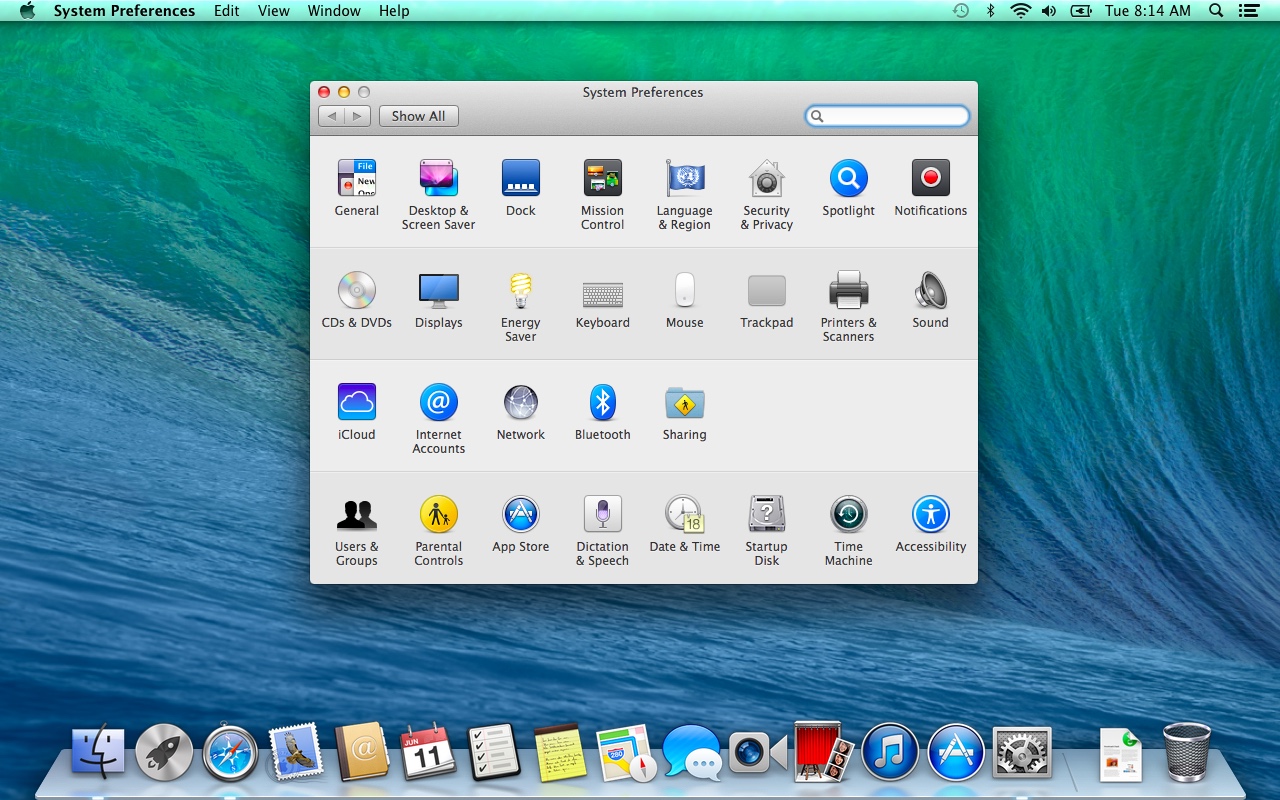Click the back navigation arrow
The width and height of the screenshot is (1280, 800).
click(331, 116)
